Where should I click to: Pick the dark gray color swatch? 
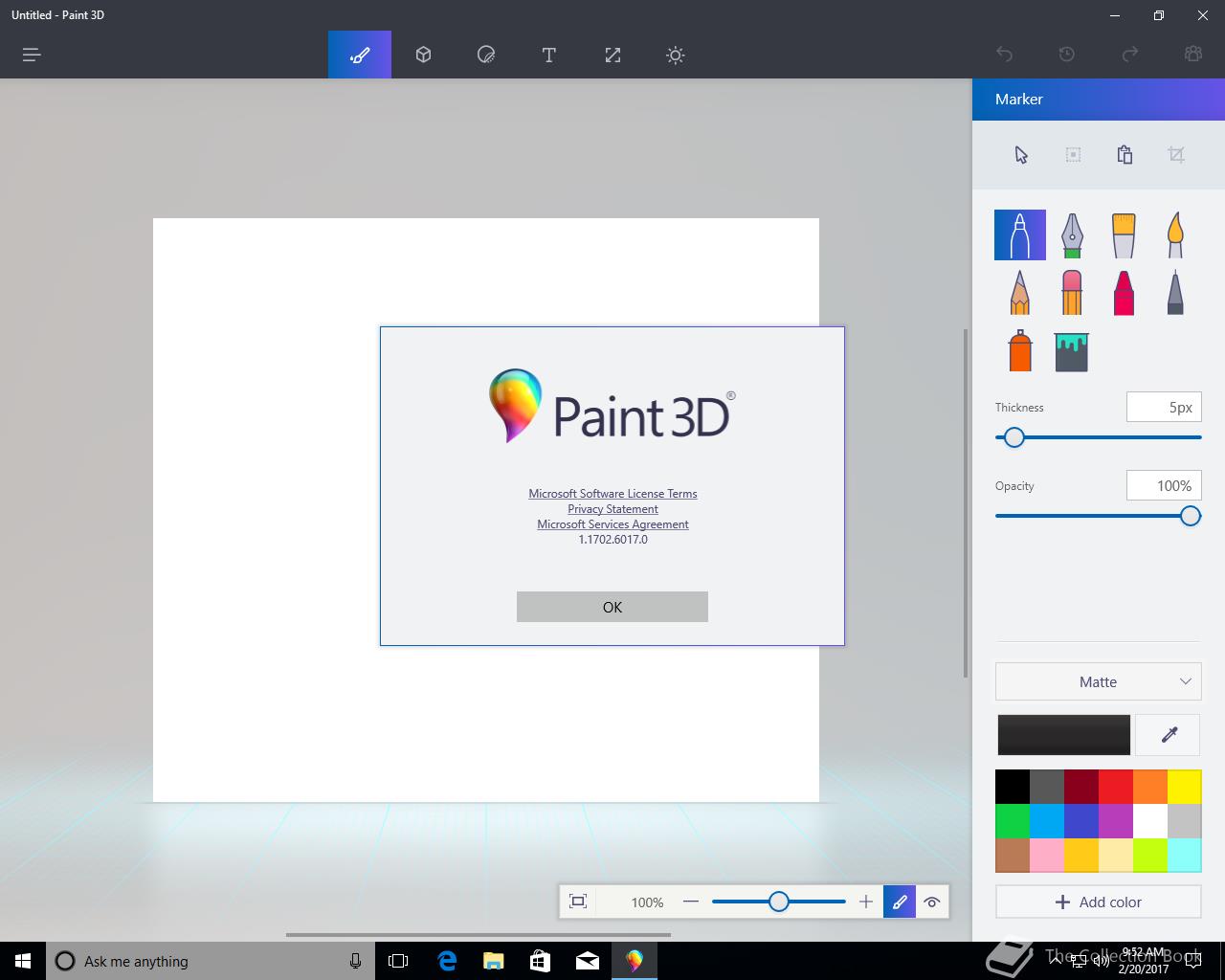(1047, 787)
